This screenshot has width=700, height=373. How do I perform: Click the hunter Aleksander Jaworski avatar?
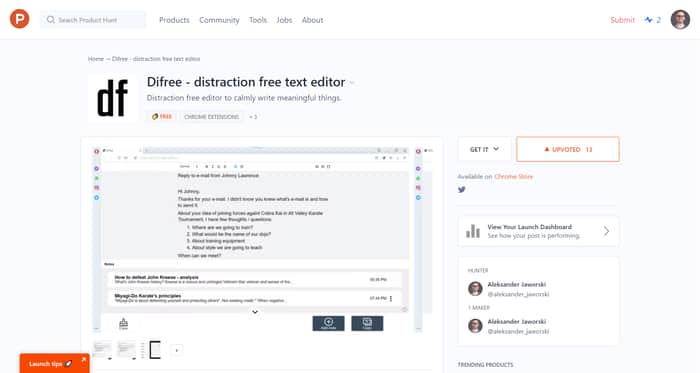click(475, 289)
